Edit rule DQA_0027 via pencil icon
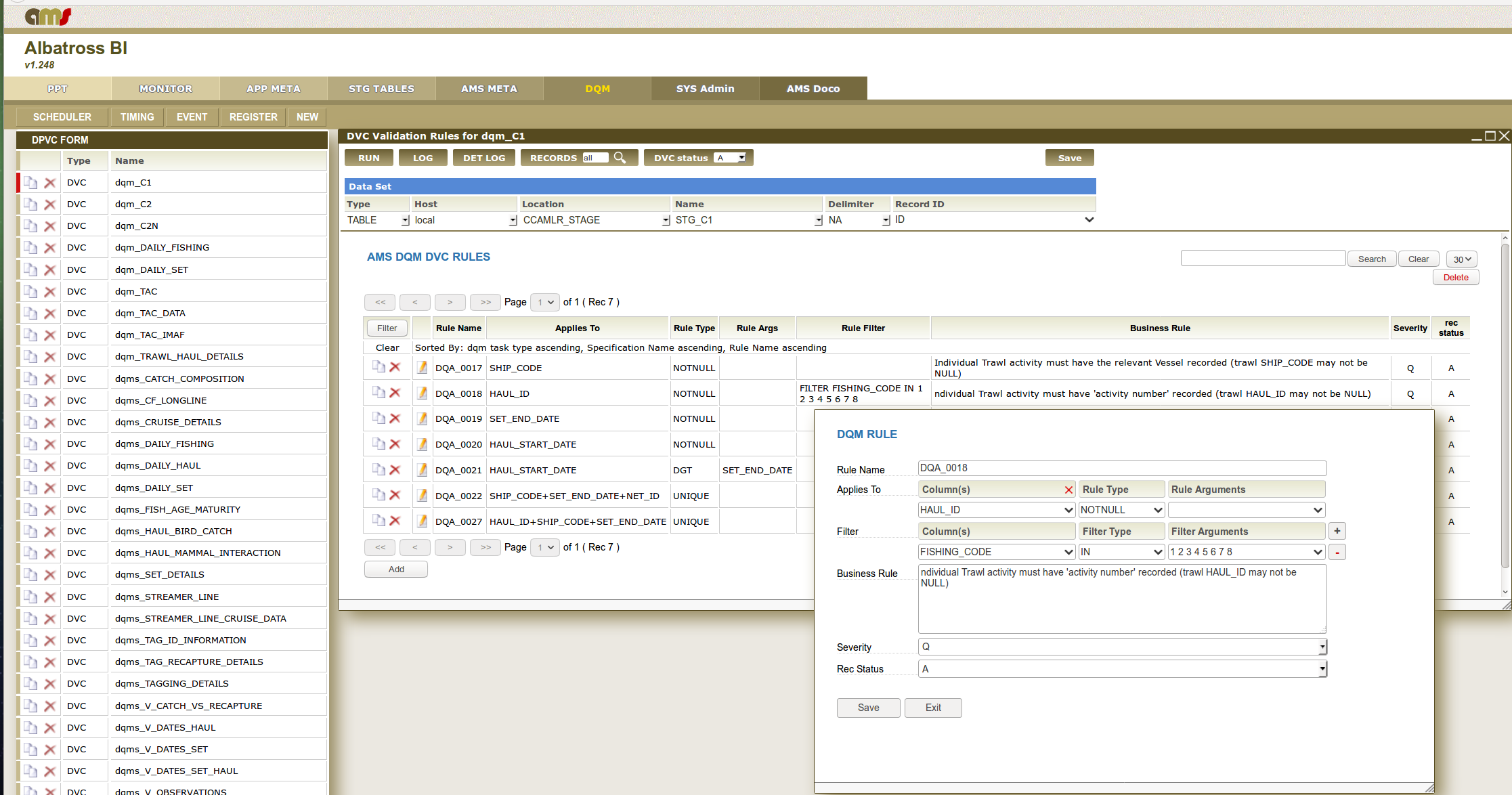The image size is (1512, 795). (x=422, y=521)
